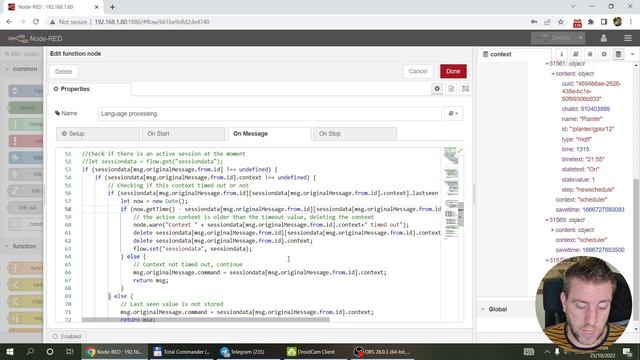
Task: Go back in browser history
Action: point(9,22)
